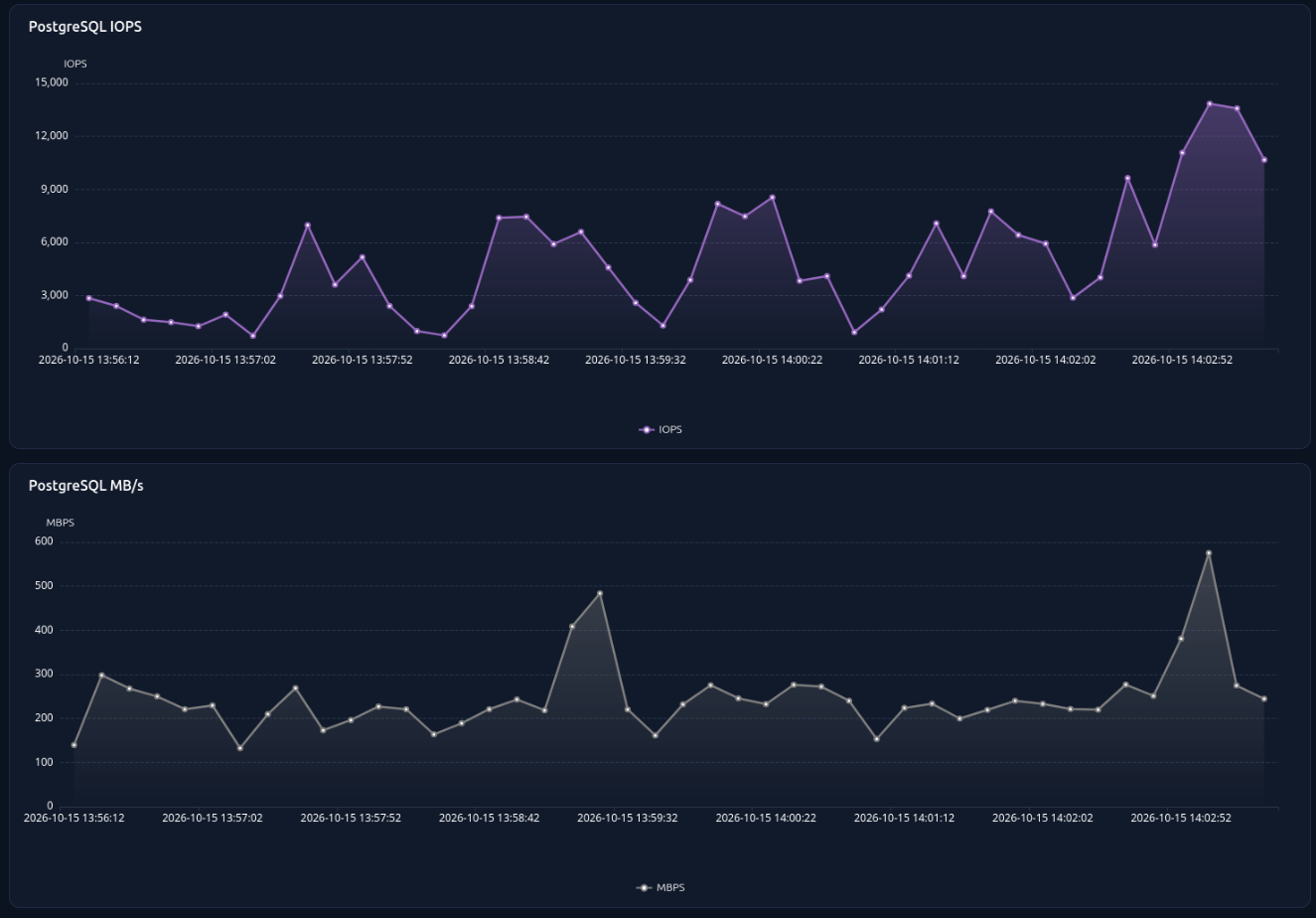Click the highest MBPS data point
The image size is (1316, 918).
click(x=1209, y=553)
